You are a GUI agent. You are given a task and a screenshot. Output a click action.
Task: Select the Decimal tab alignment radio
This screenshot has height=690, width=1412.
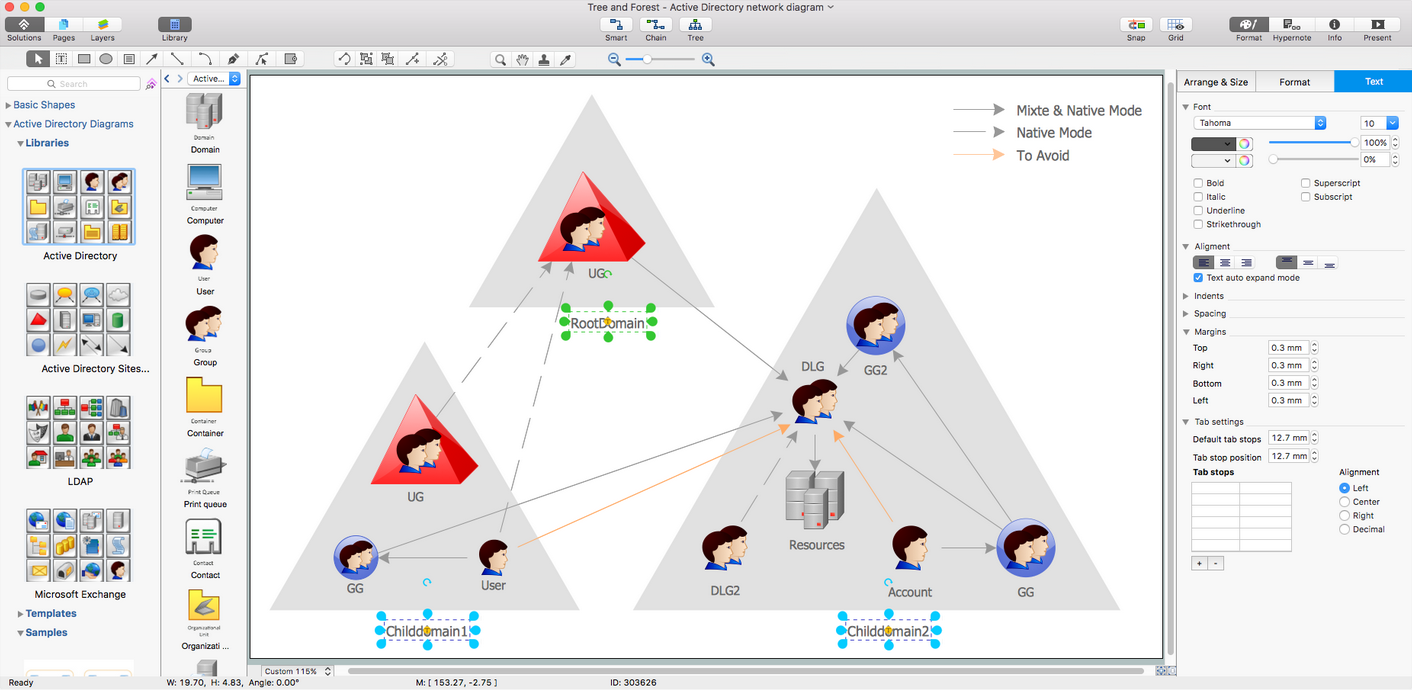(x=1344, y=529)
